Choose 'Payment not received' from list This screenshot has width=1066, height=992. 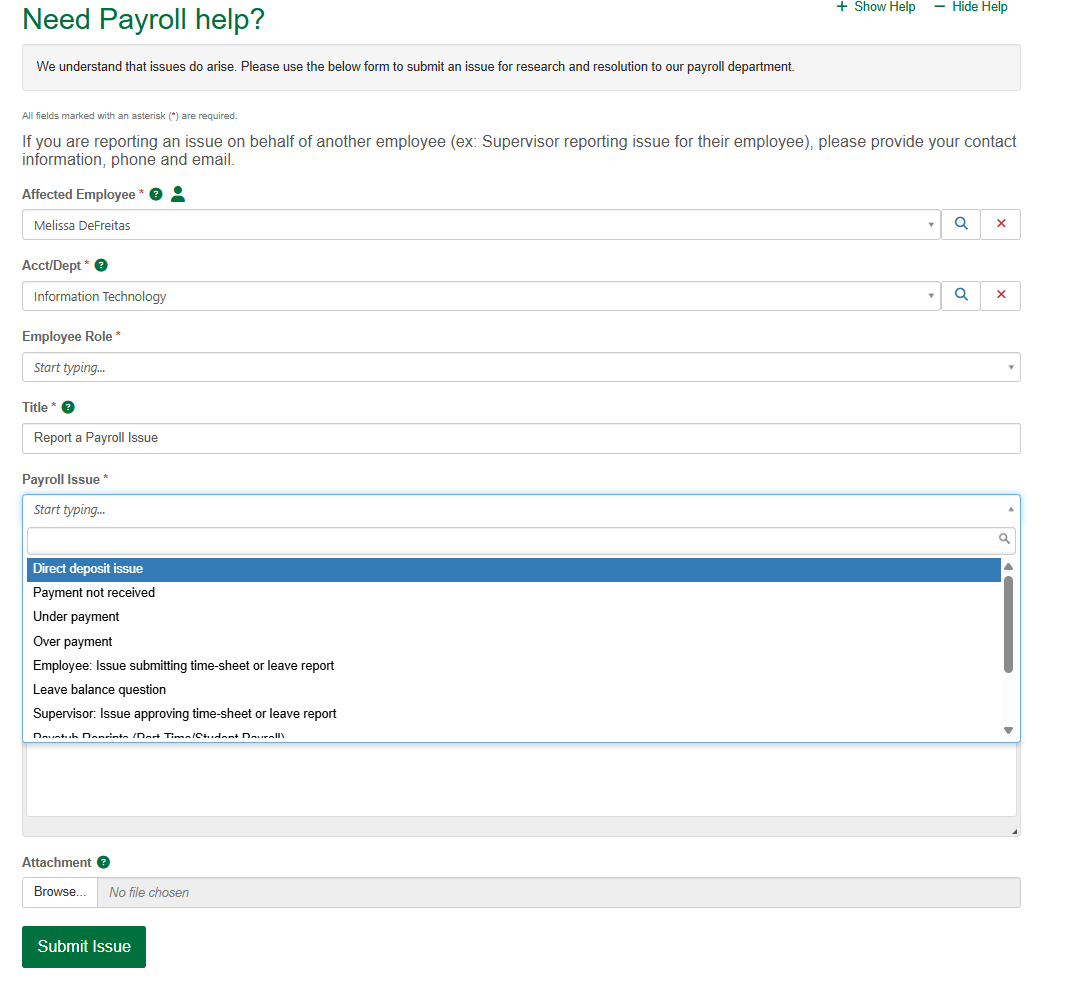coord(94,593)
